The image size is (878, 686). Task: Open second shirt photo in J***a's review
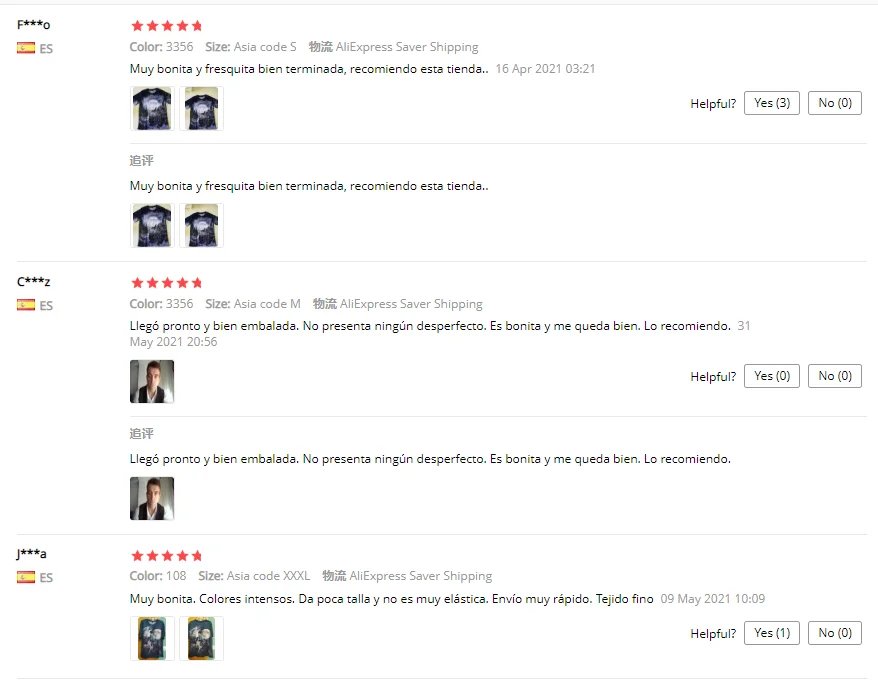click(202, 638)
